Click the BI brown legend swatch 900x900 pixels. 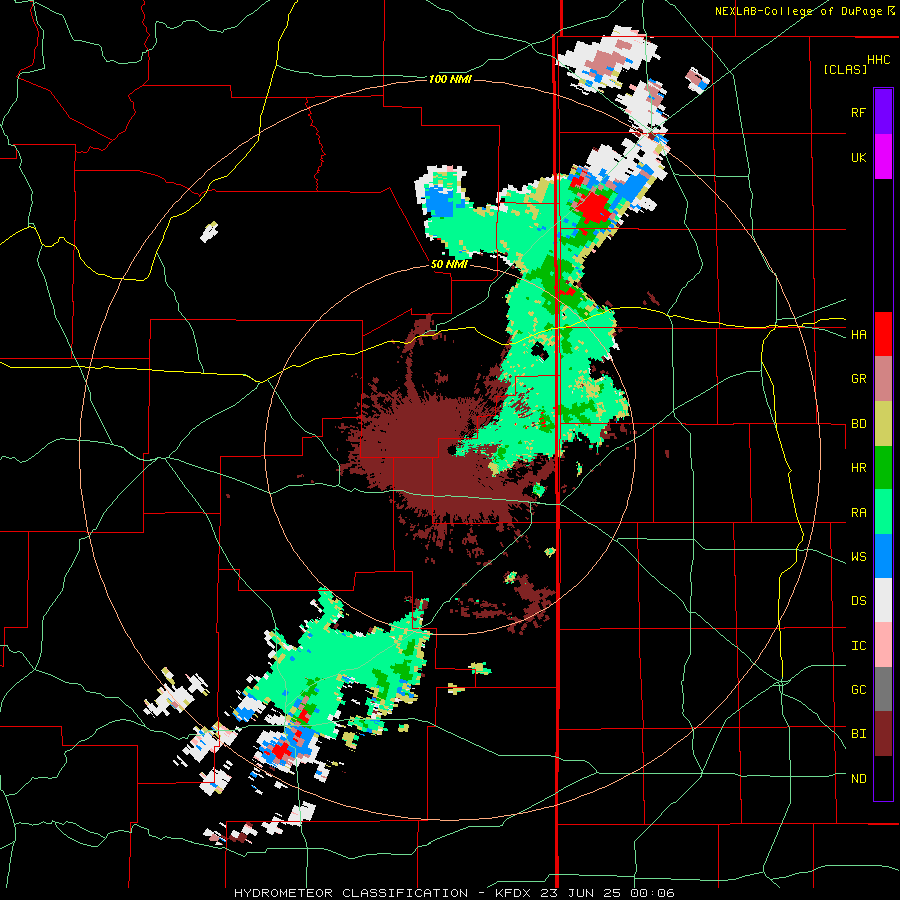(x=883, y=734)
